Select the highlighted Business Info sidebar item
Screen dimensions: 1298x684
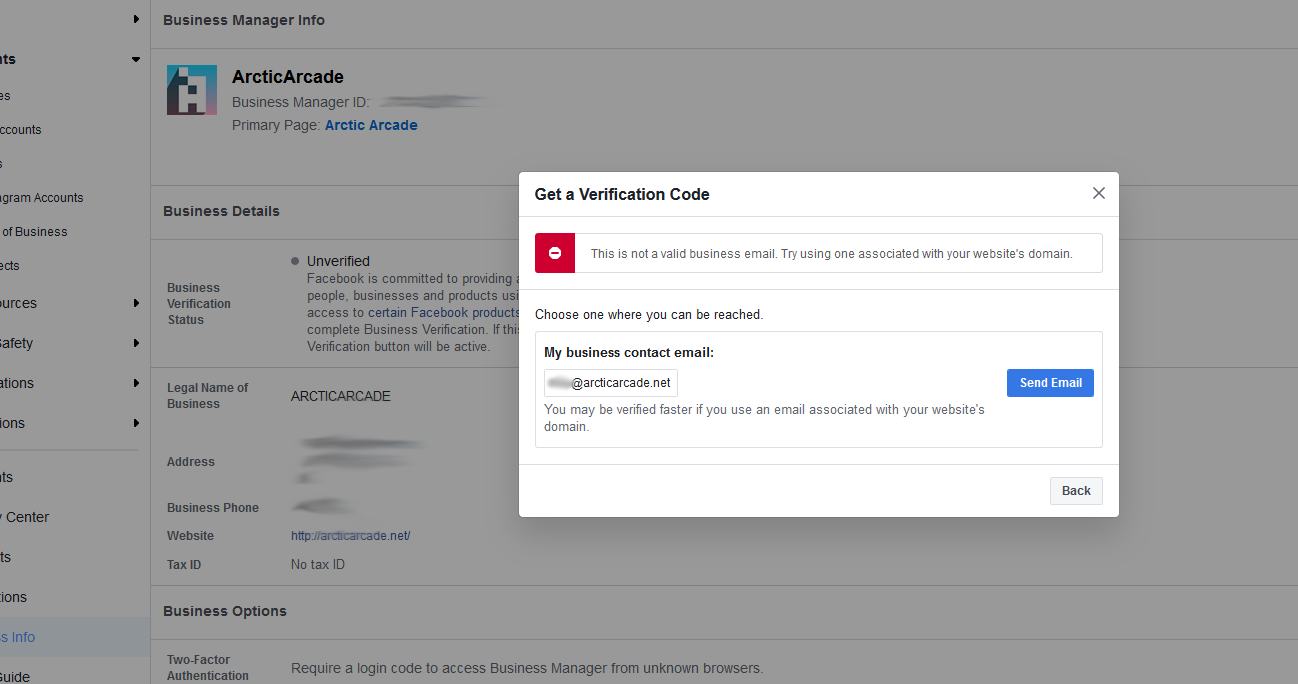[75, 637]
